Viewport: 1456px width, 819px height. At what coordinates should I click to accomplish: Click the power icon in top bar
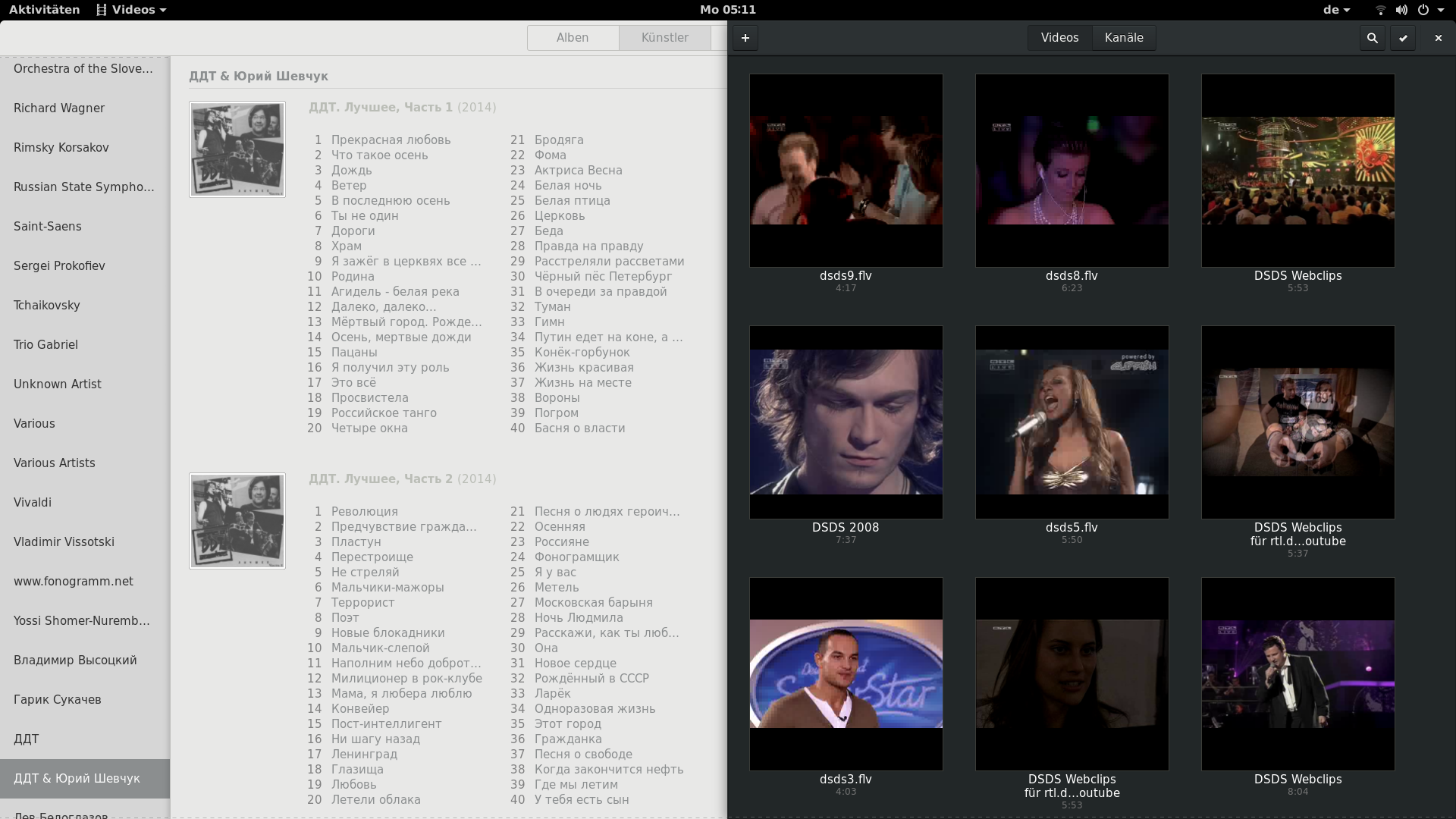1423,10
